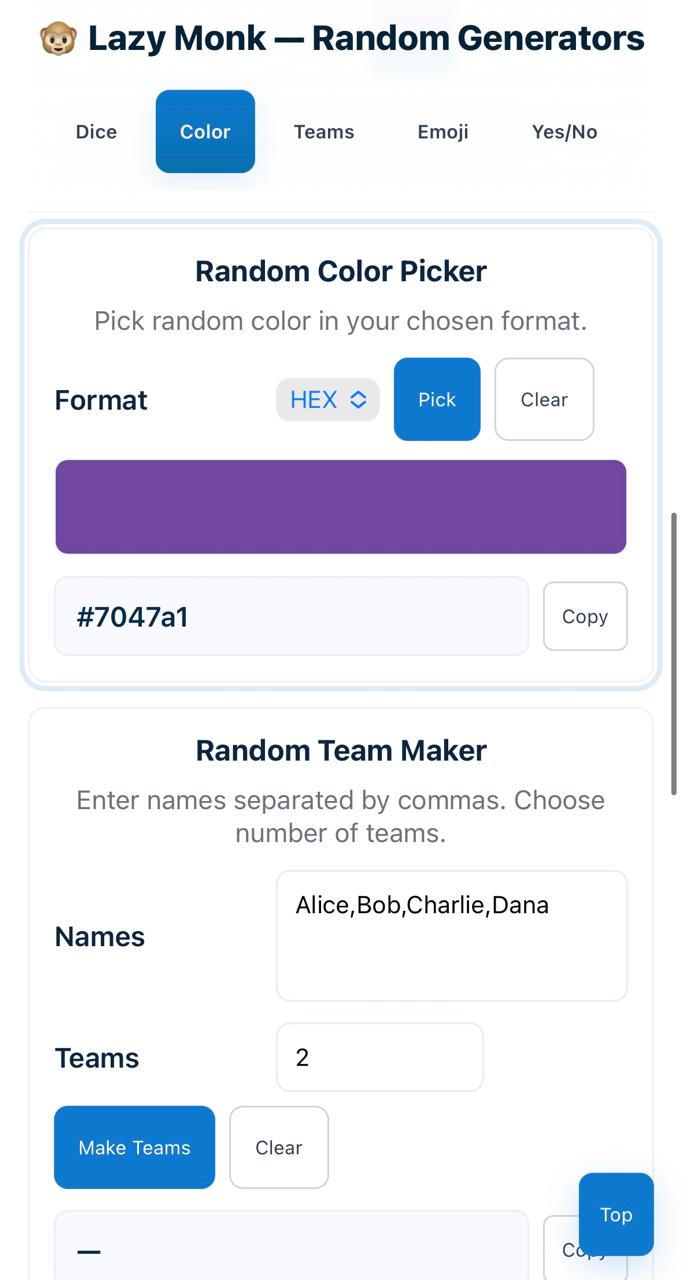The image size is (682, 1280).
Task: Click the purple color preview swatch
Action: (x=340, y=507)
